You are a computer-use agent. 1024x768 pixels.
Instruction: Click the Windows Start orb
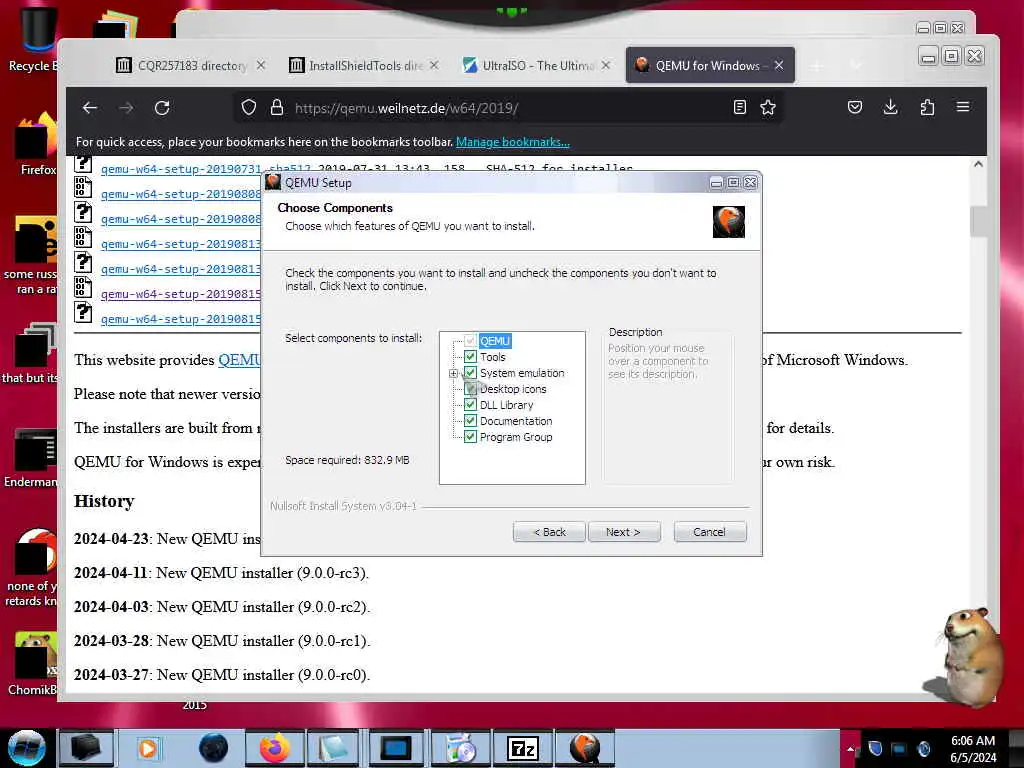(27, 748)
